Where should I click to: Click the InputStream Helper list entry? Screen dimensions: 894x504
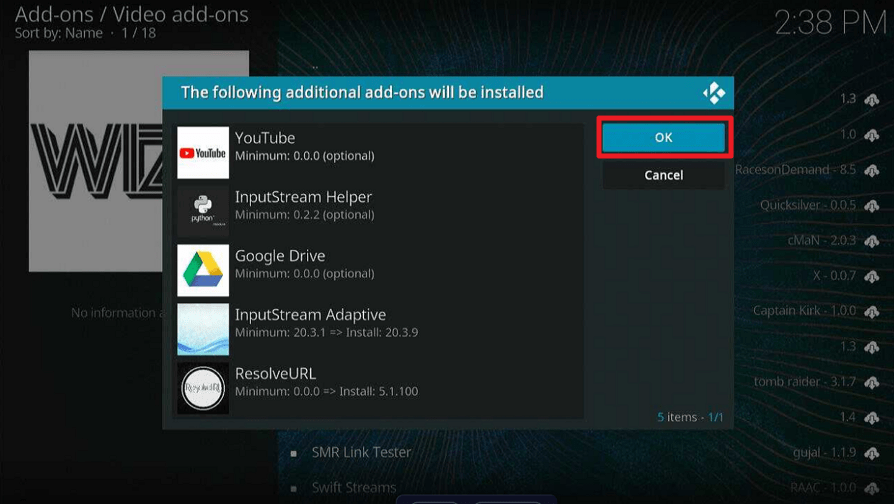click(x=380, y=212)
